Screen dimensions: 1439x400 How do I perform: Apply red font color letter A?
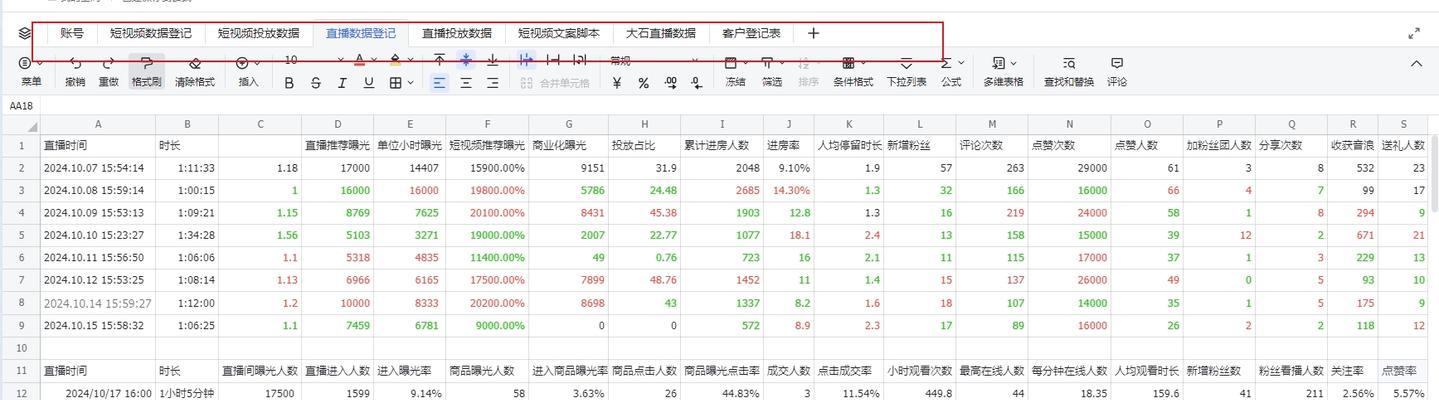point(360,60)
